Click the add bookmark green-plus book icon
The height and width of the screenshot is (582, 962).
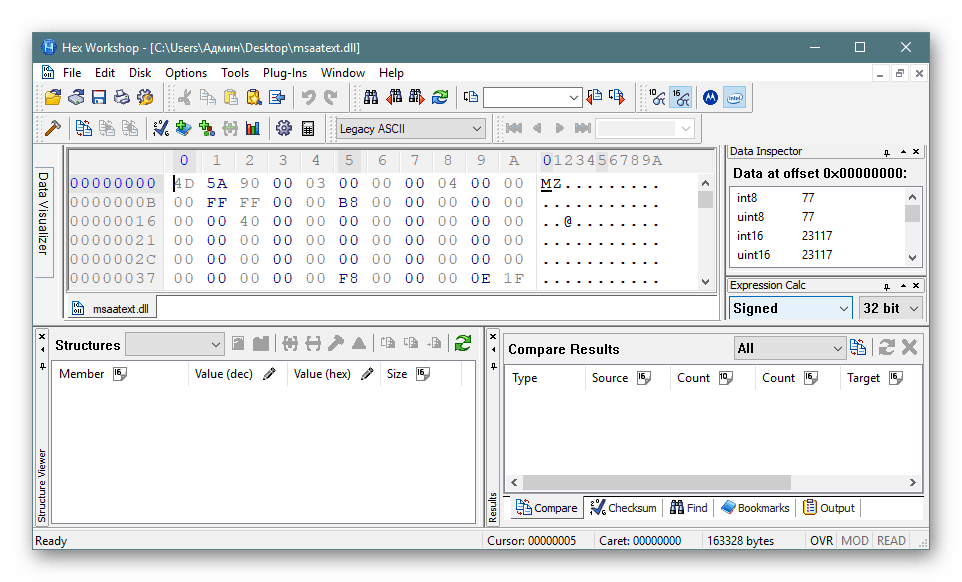[x=183, y=128]
